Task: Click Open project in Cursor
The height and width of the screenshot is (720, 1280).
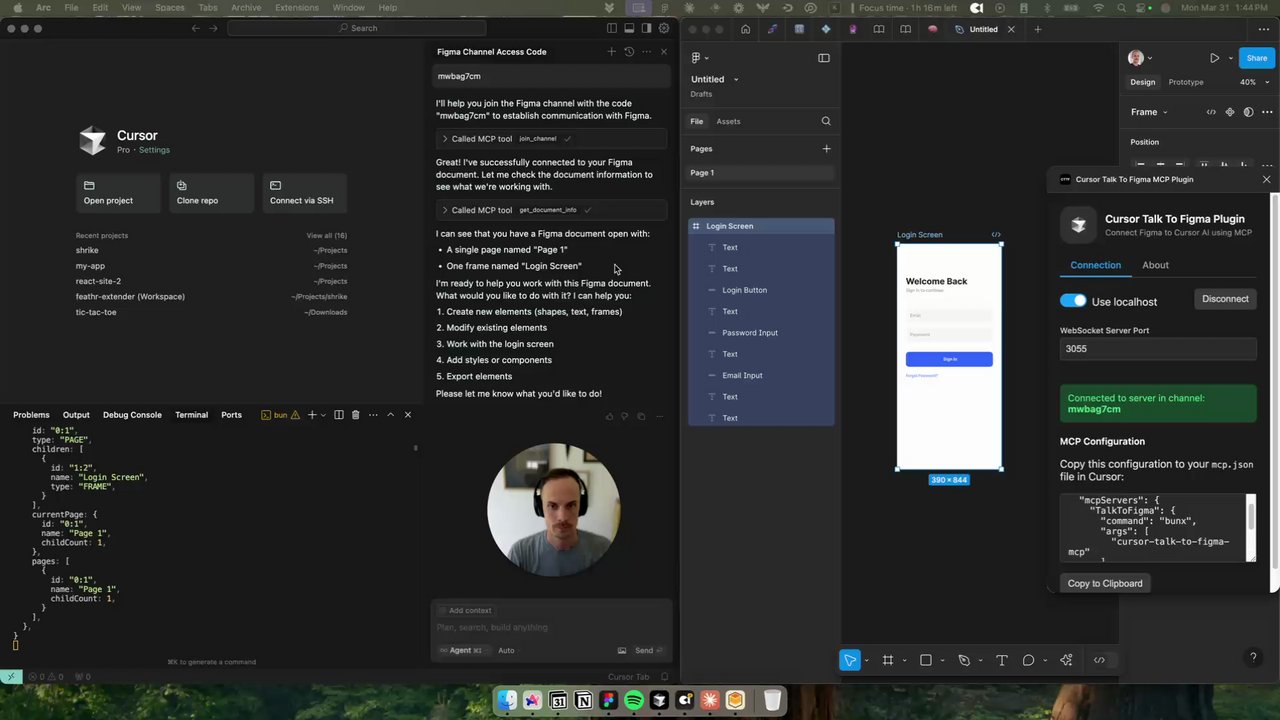Action: point(118,193)
